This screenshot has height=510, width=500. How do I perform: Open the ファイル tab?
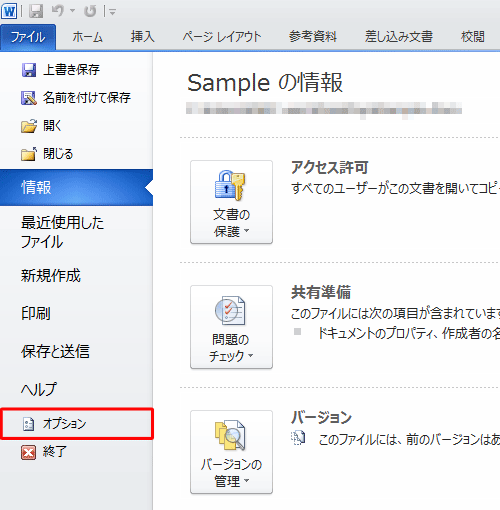click(28, 37)
